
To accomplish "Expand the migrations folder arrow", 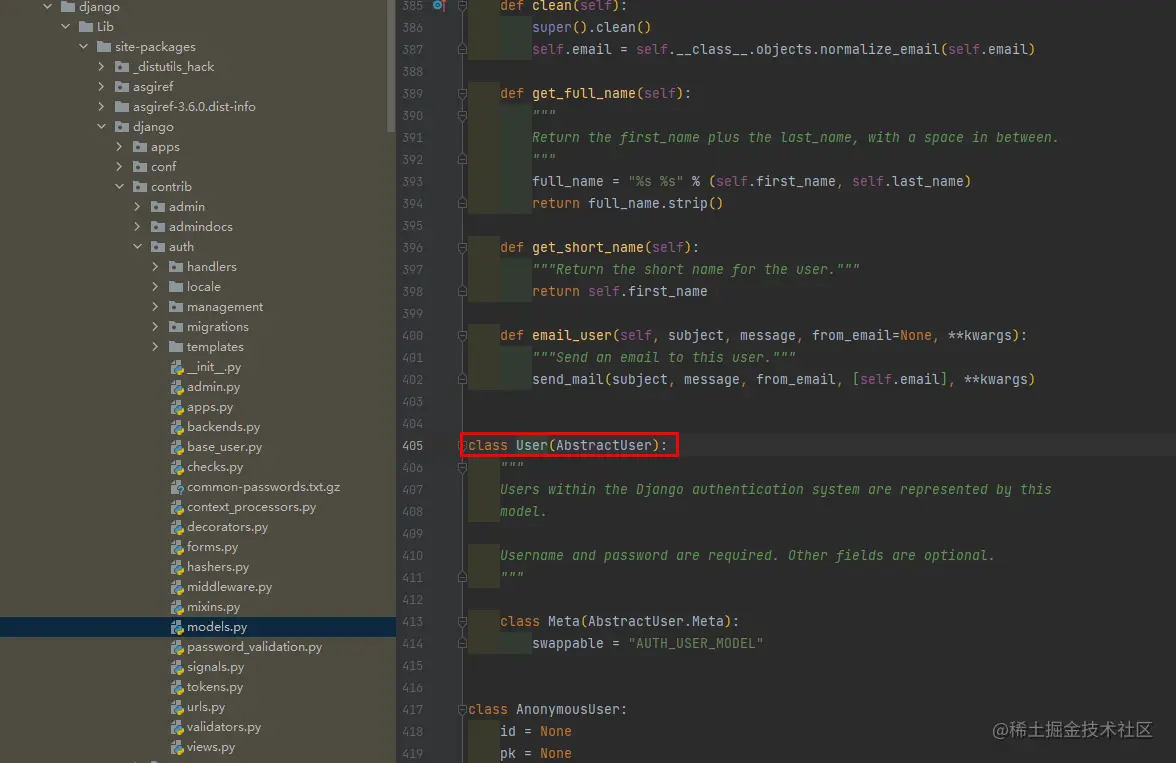I will click(x=155, y=326).
